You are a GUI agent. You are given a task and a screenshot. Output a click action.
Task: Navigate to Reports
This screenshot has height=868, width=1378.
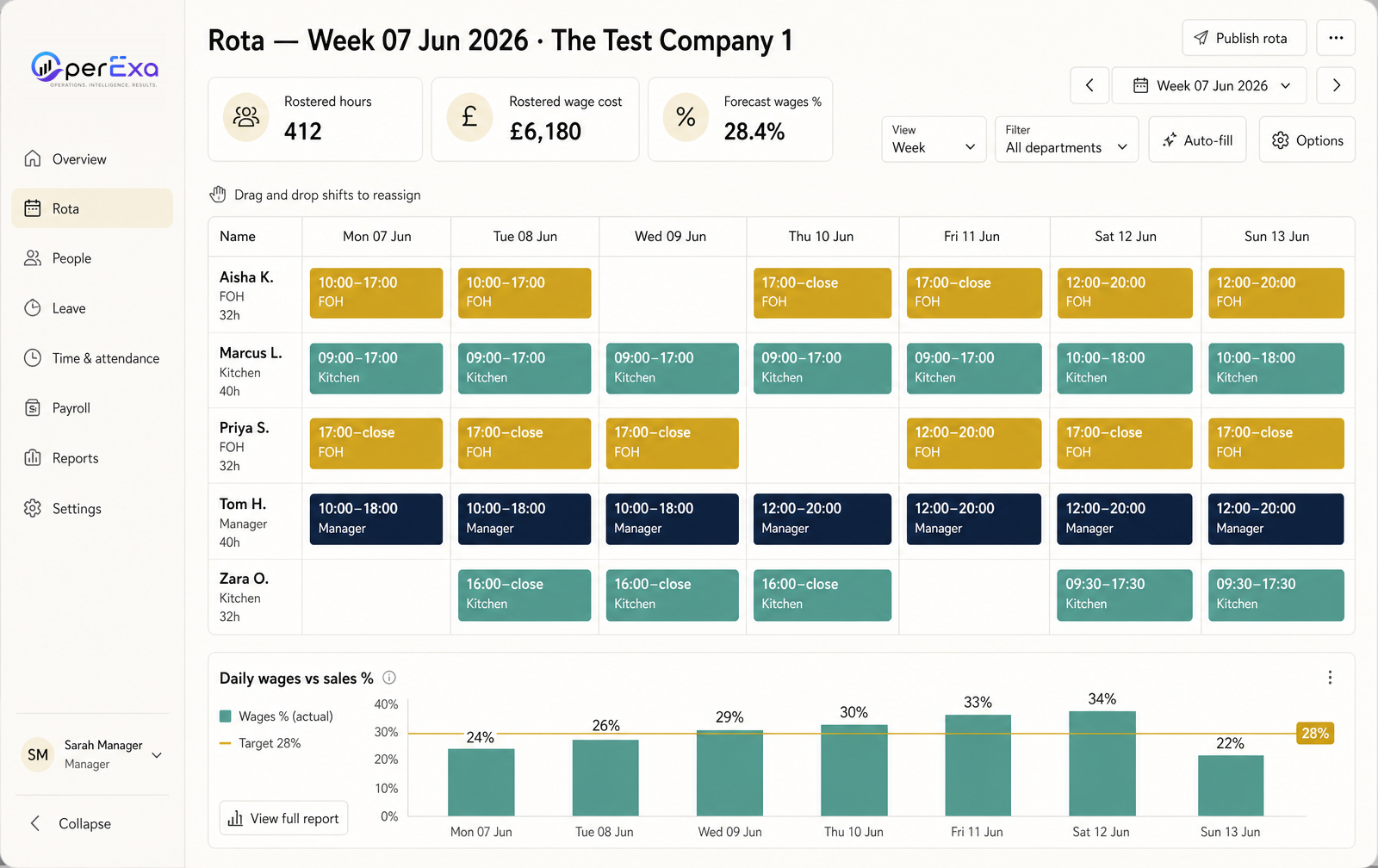(92, 458)
